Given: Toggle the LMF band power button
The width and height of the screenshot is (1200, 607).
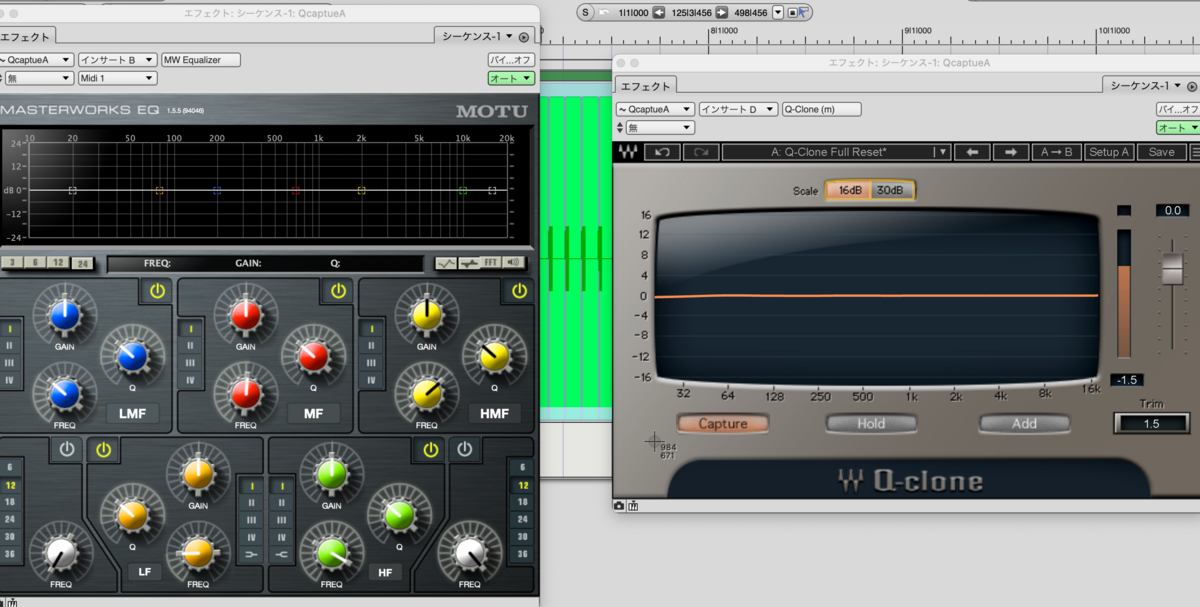Looking at the screenshot, I should [x=157, y=291].
